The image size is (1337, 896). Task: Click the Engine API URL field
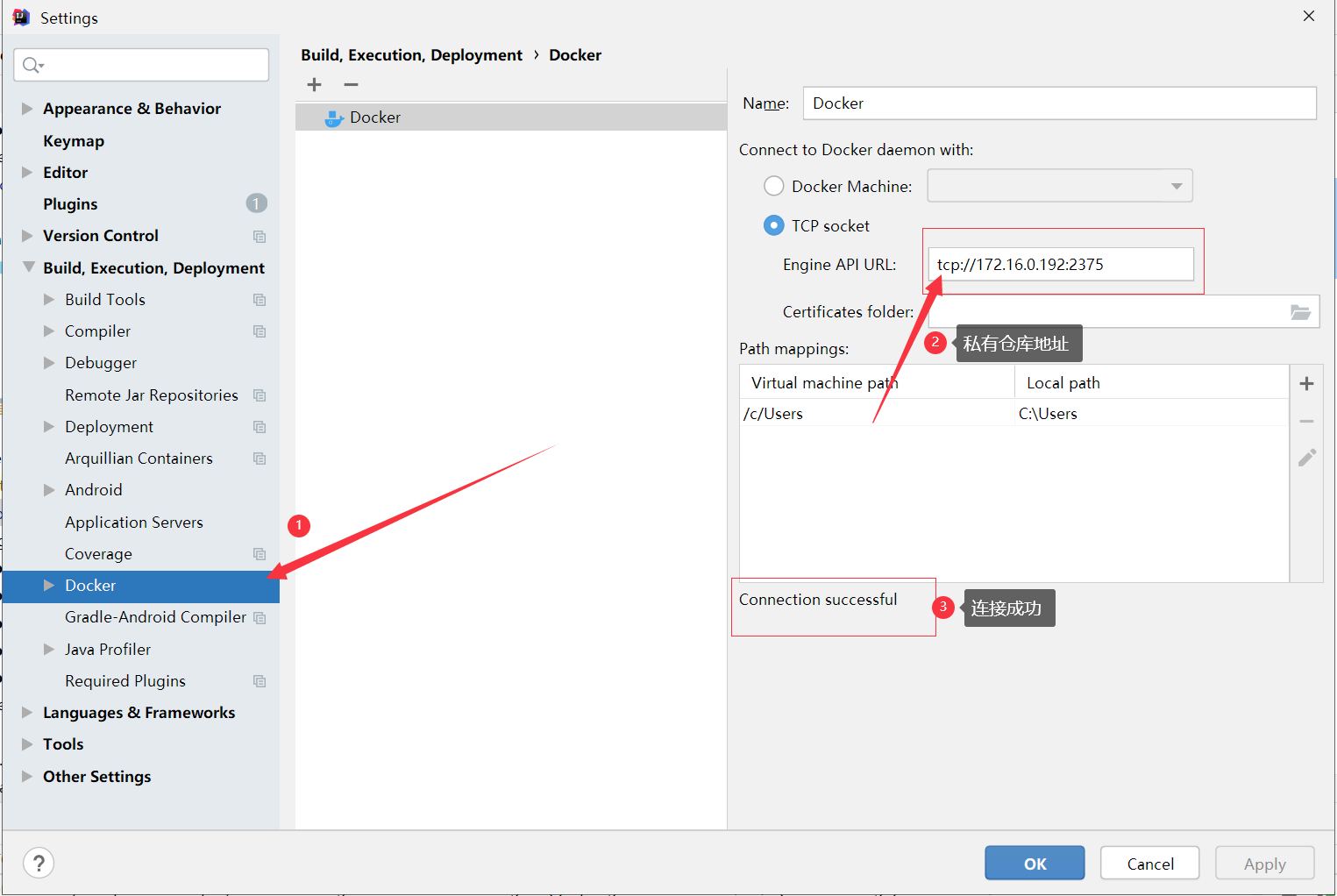point(1061,265)
